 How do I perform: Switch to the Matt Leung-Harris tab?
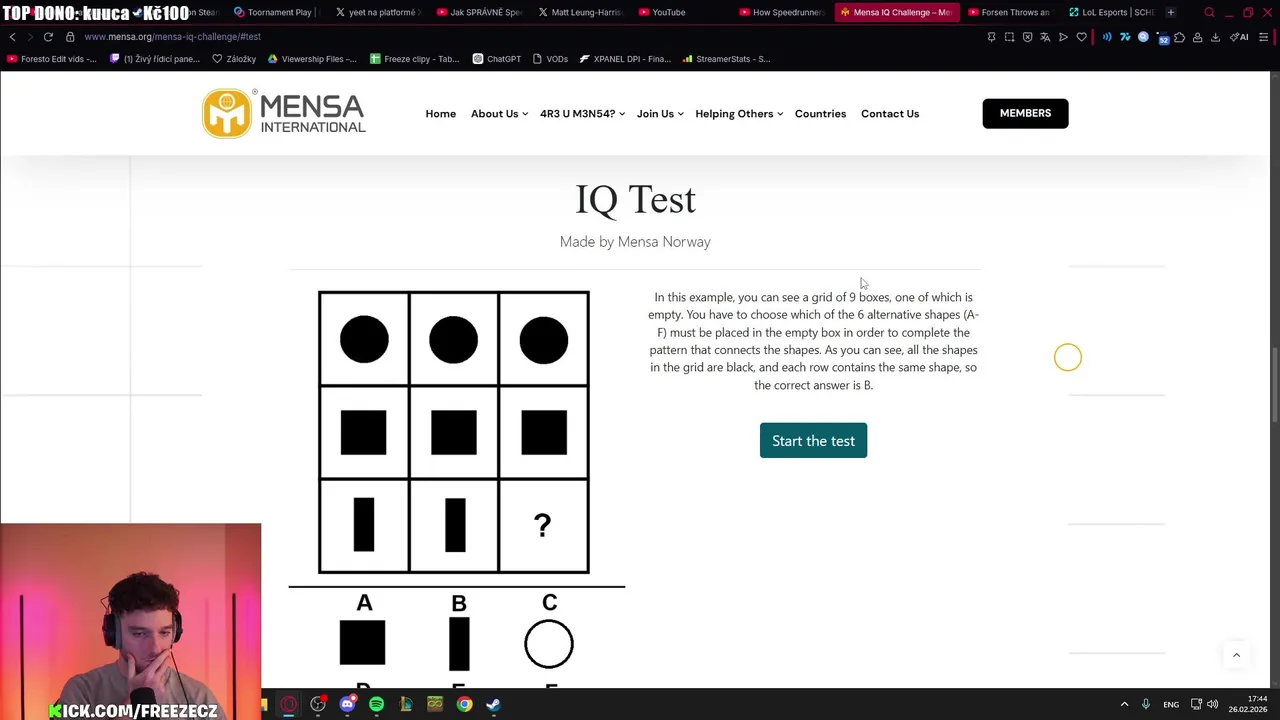[x=581, y=12]
